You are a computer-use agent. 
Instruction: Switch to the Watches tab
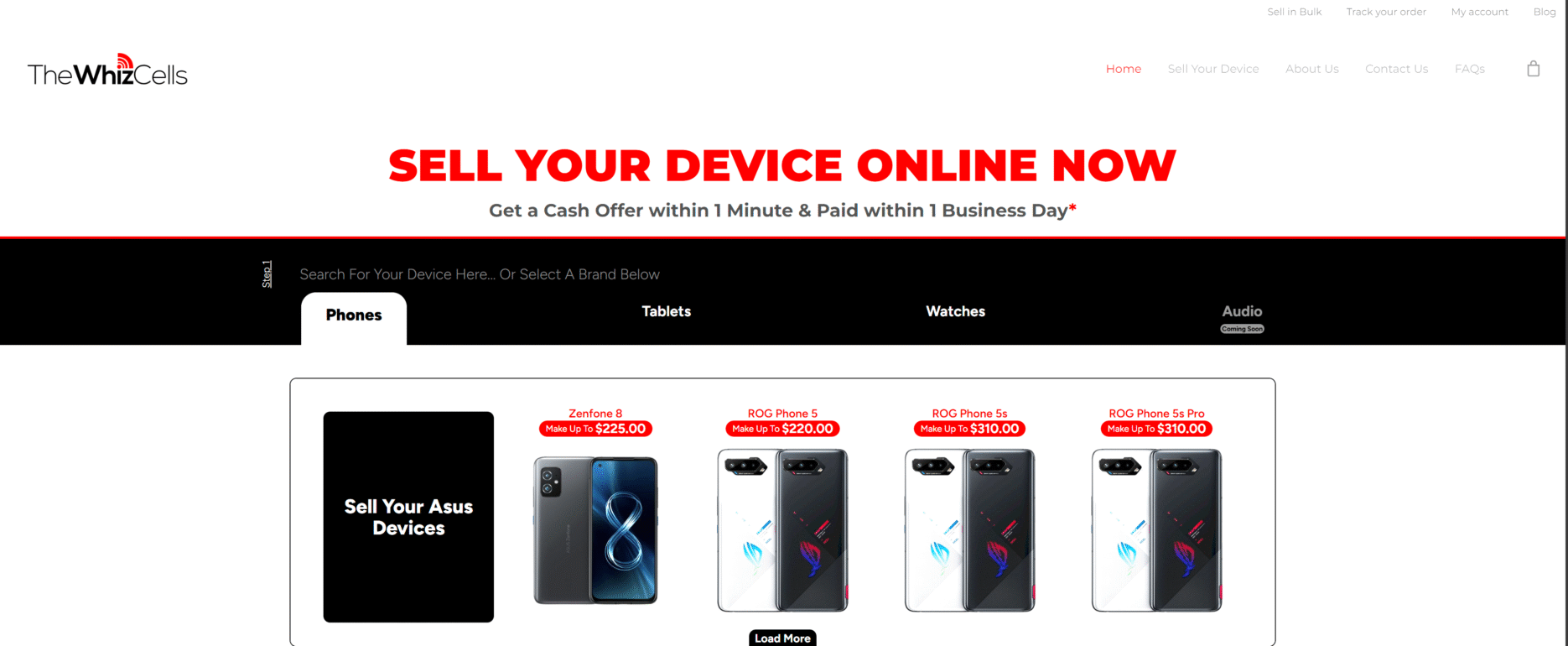point(955,311)
